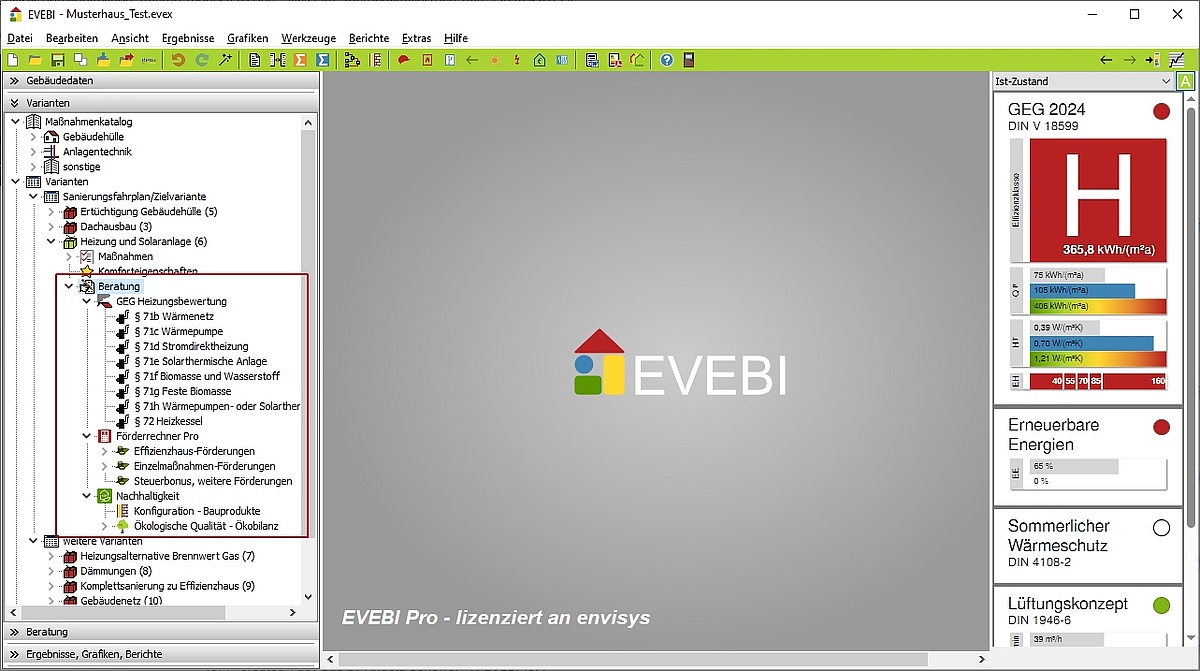The width and height of the screenshot is (1200, 671).
Task: Collapse the GEG Heizungsbewertung node arrow
Action: coord(87,301)
